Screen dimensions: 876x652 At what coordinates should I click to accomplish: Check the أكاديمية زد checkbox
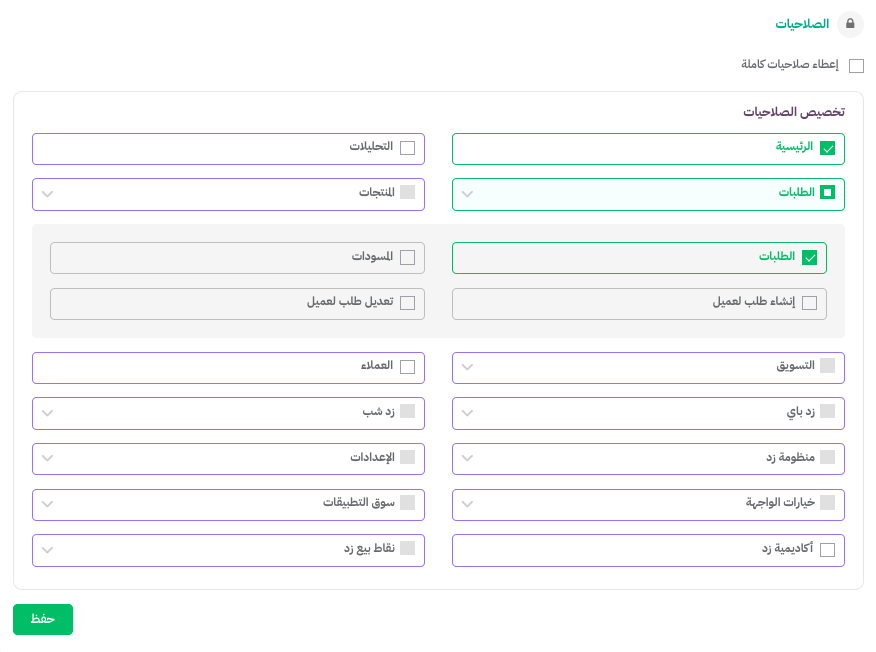(x=827, y=550)
